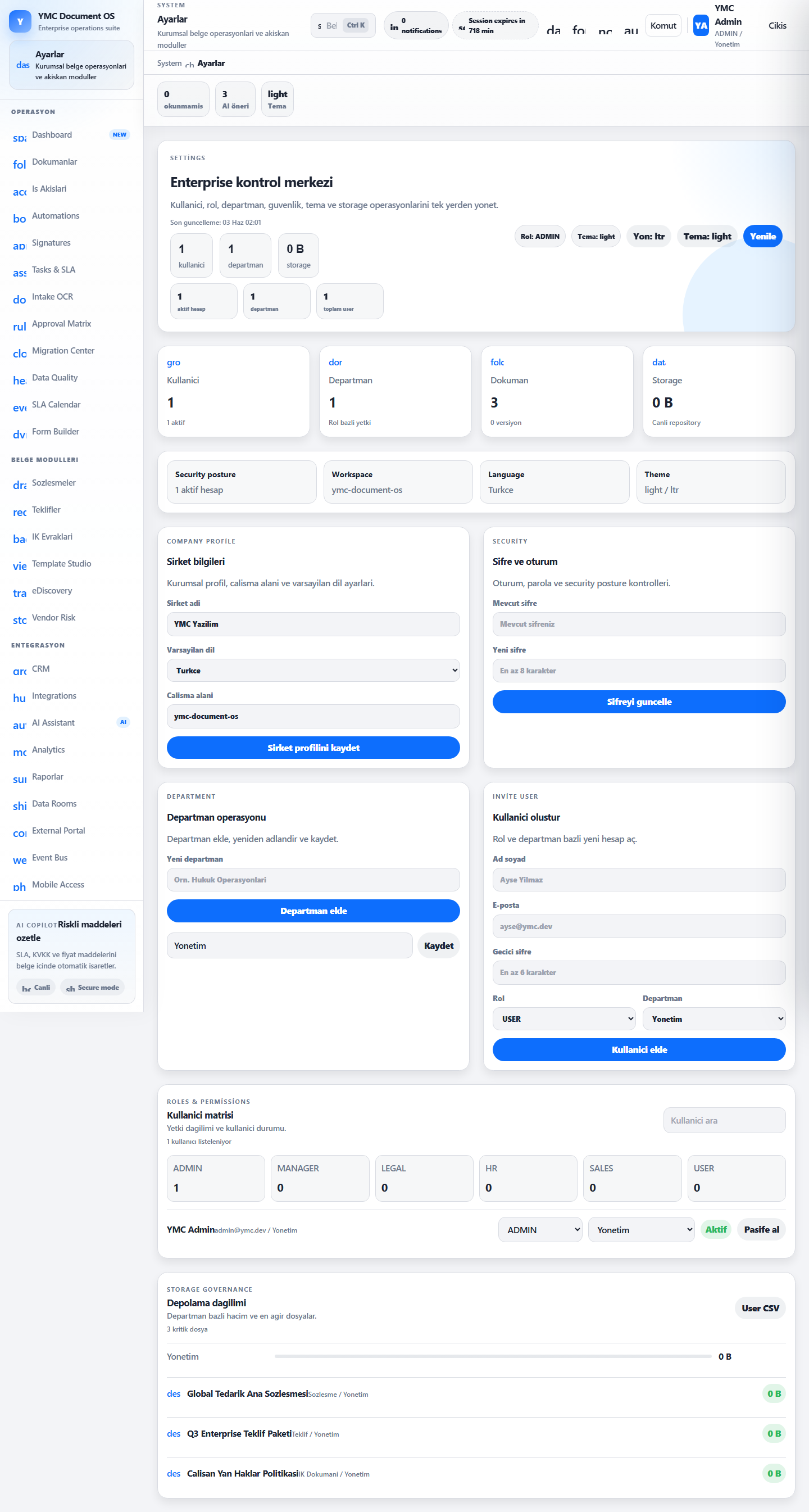Open the ADMIN role dropdown for YMC Admin
This screenshot has height=1512, width=809.
pyautogui.click(x=540, y=1230)
